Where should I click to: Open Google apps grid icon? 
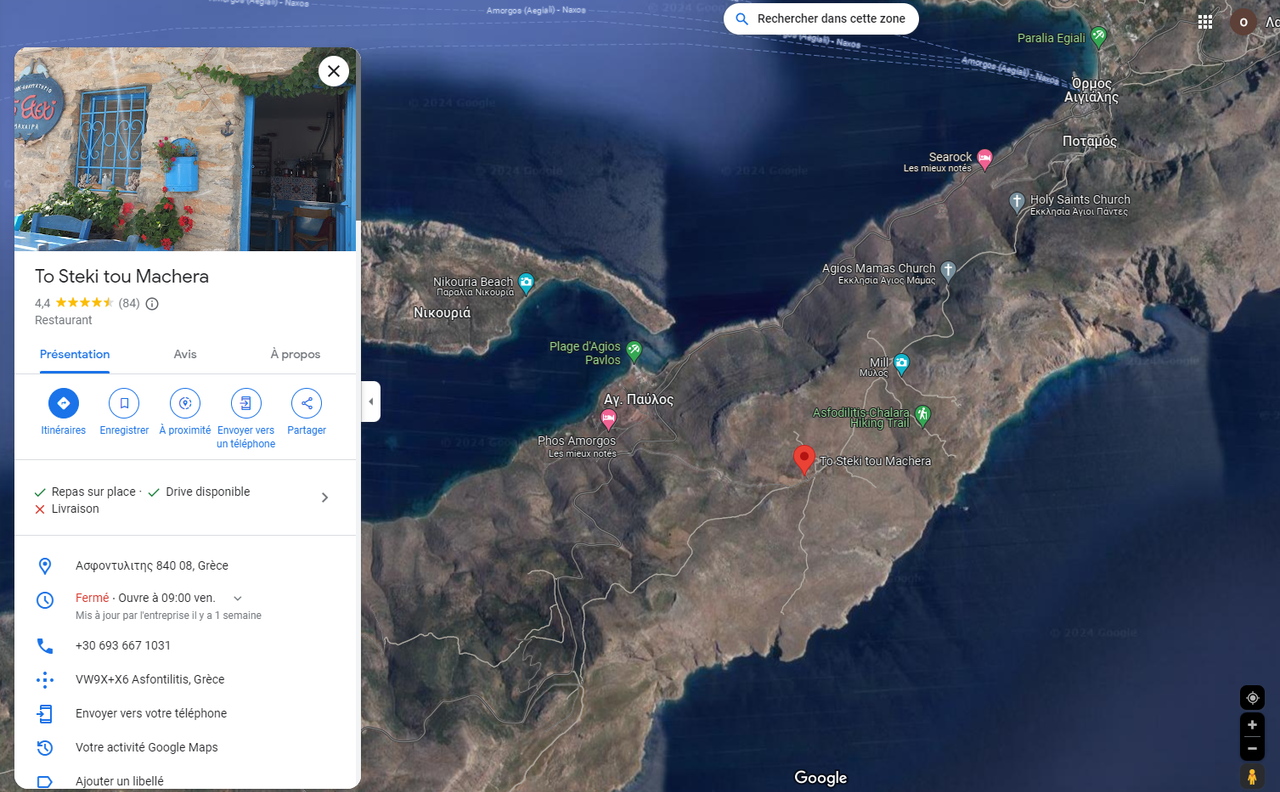click(x=1205, y=22)
